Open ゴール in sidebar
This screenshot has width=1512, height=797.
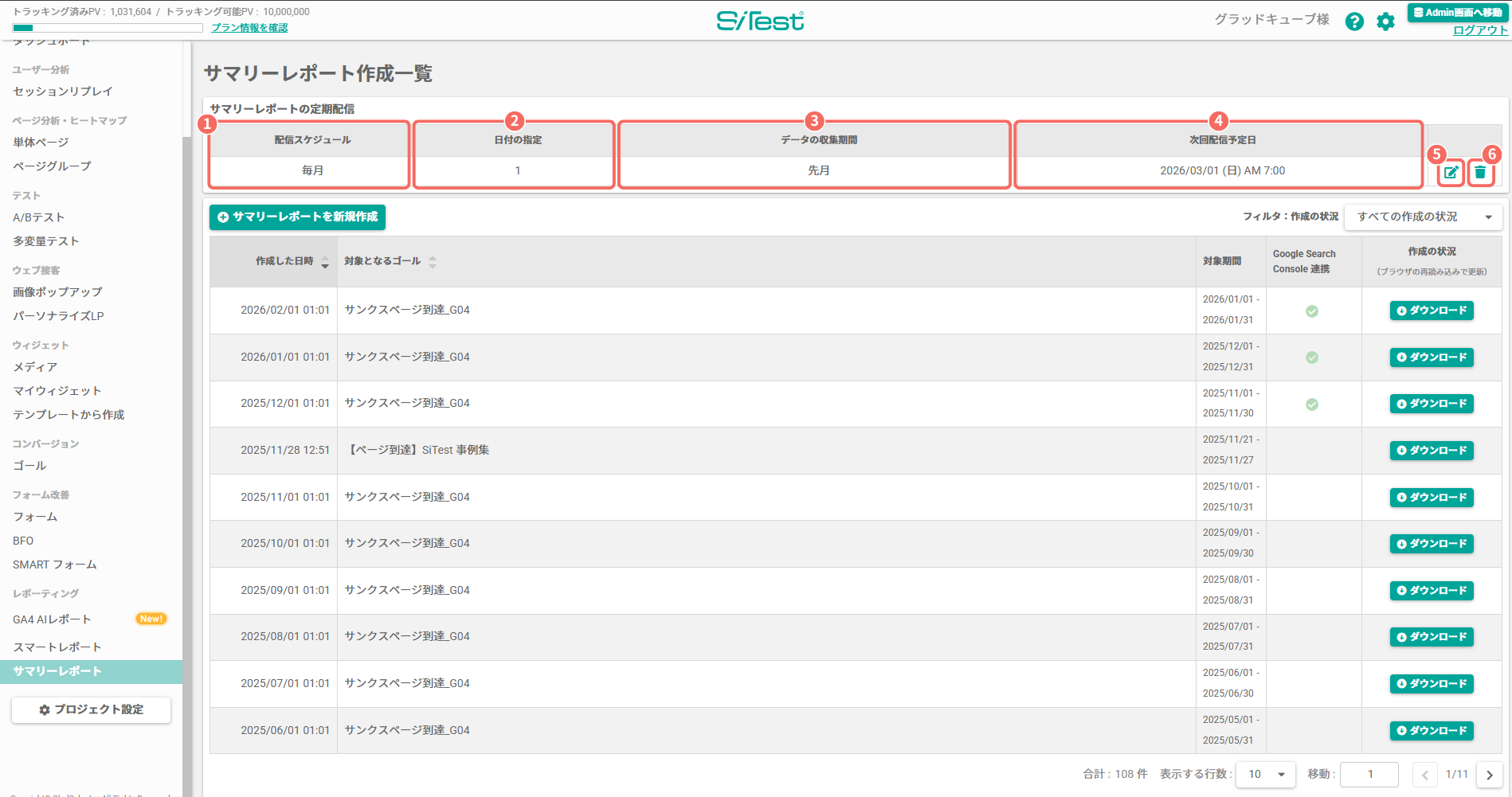click(29, 466)
